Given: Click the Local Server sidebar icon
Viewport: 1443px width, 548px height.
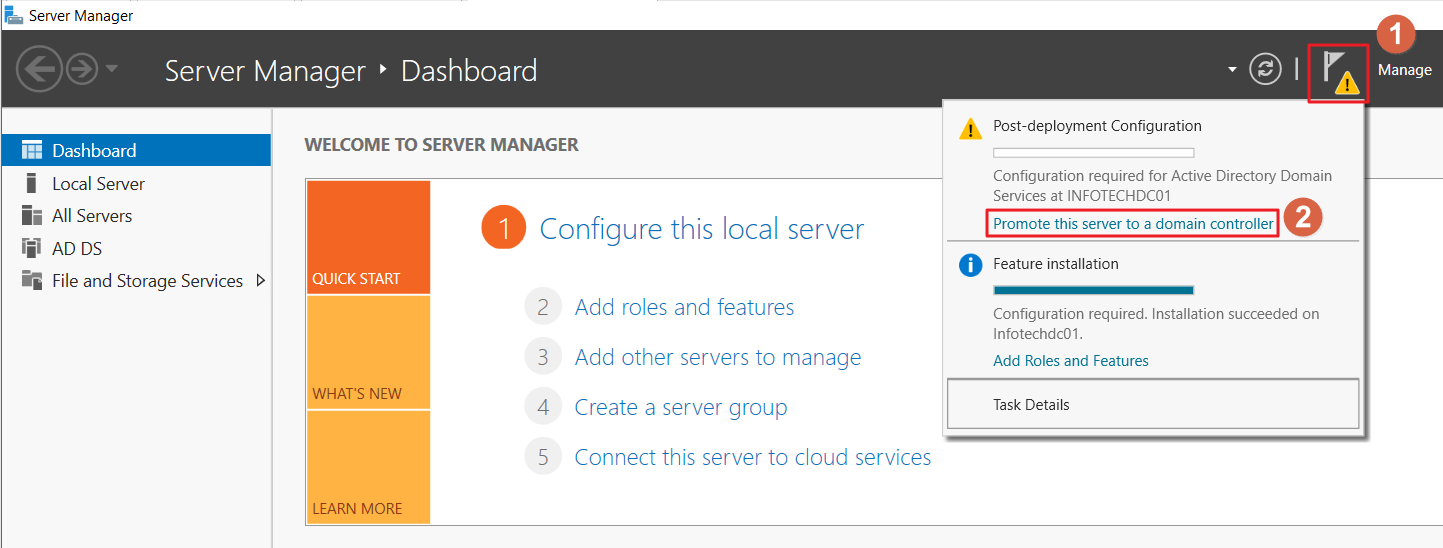Looking at the screenshot, I should [31, 184].
